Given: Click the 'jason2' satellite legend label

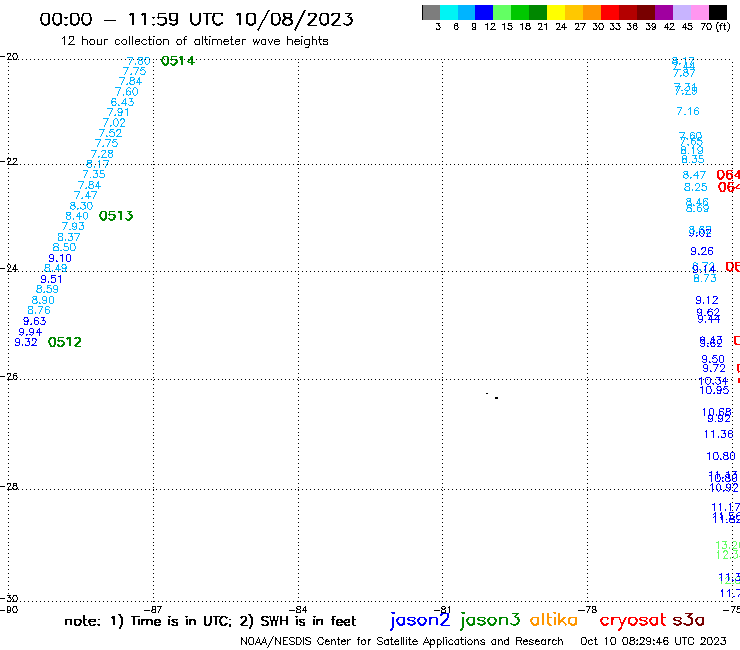Looking at the screenshot, I should pos(420,620).
